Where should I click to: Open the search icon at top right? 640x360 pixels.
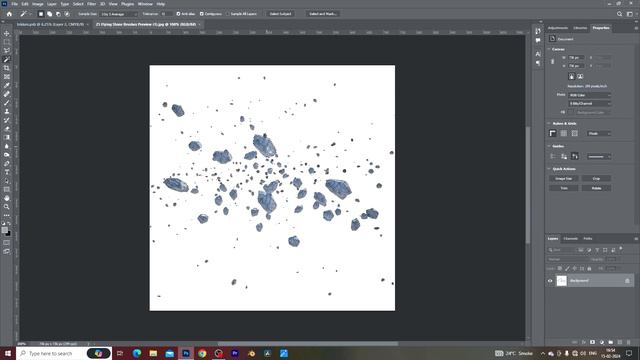point(619,14)
